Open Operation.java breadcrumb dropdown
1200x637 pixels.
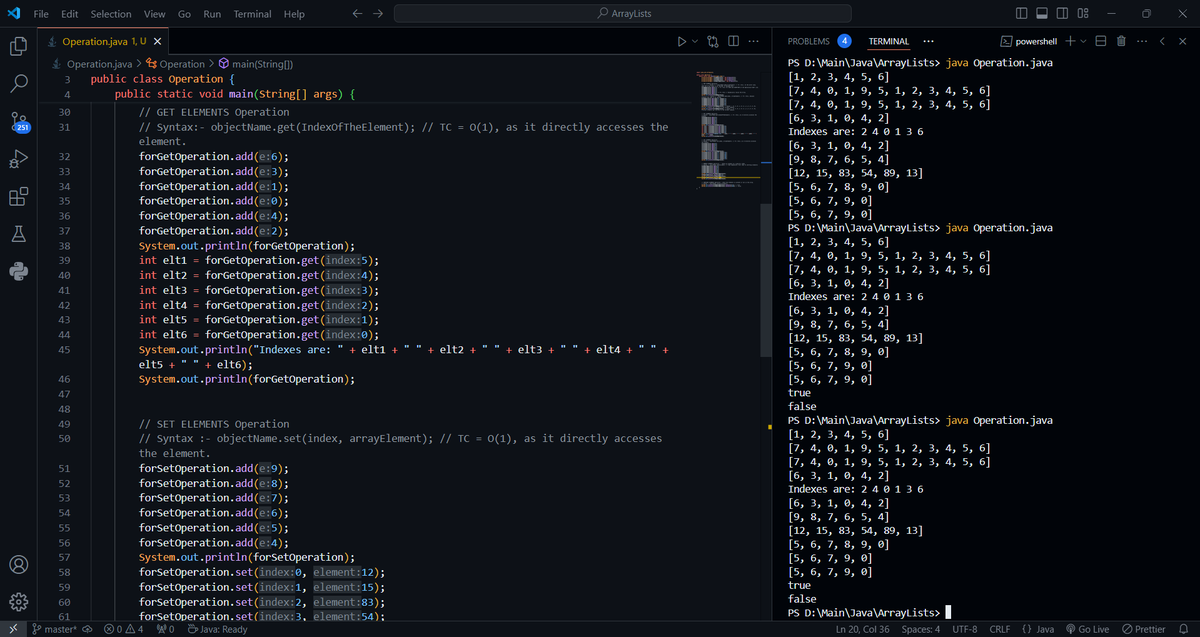[x=92, y=64]
